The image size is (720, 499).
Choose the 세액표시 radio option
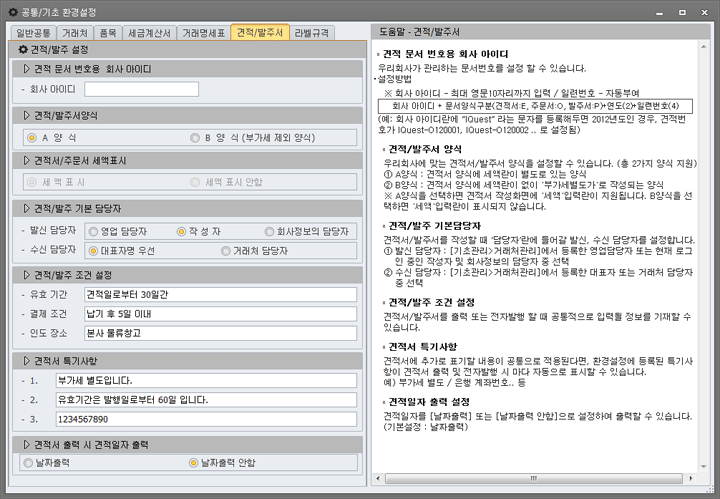coord(32,182)
